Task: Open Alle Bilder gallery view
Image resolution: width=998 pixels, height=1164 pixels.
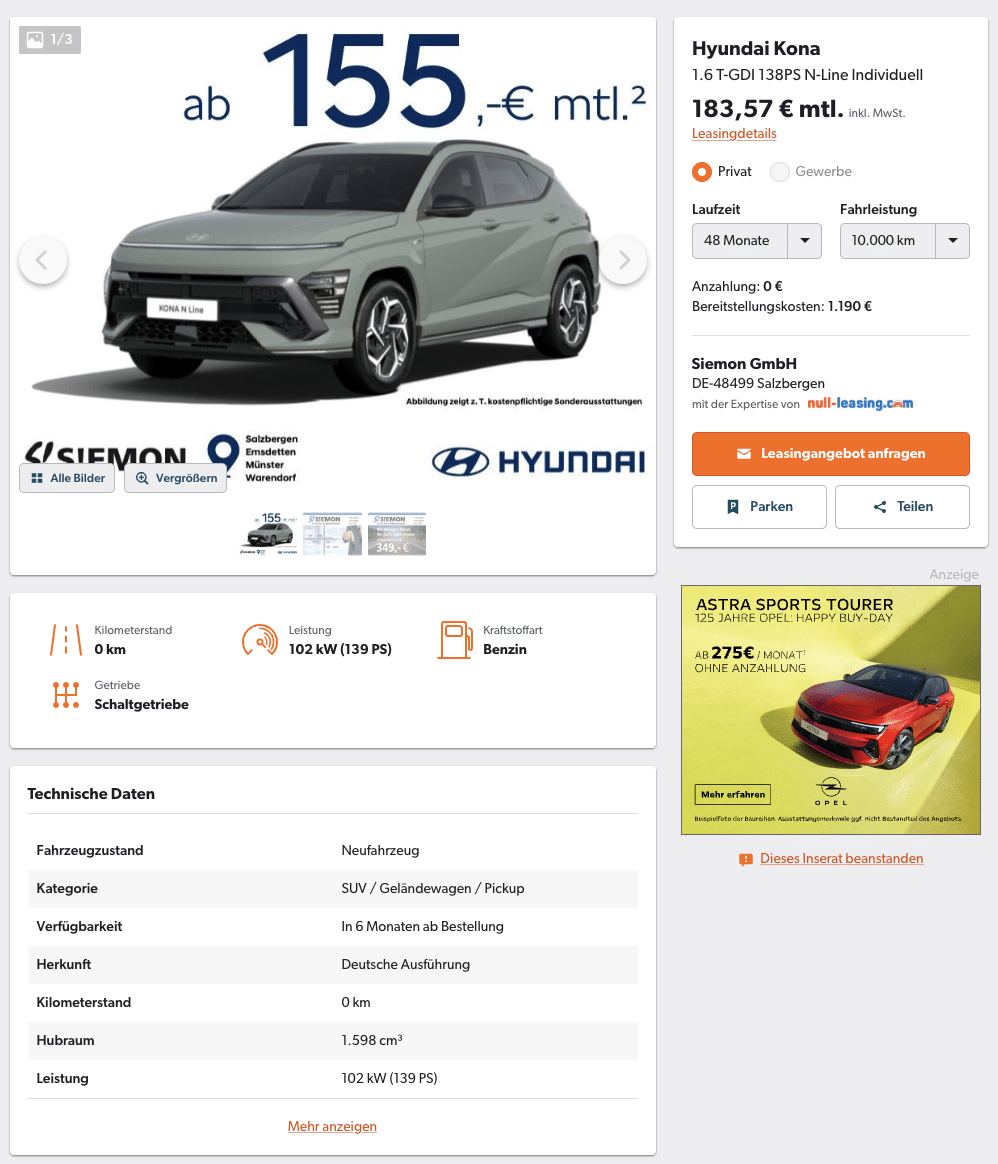Action: point(67,478)
